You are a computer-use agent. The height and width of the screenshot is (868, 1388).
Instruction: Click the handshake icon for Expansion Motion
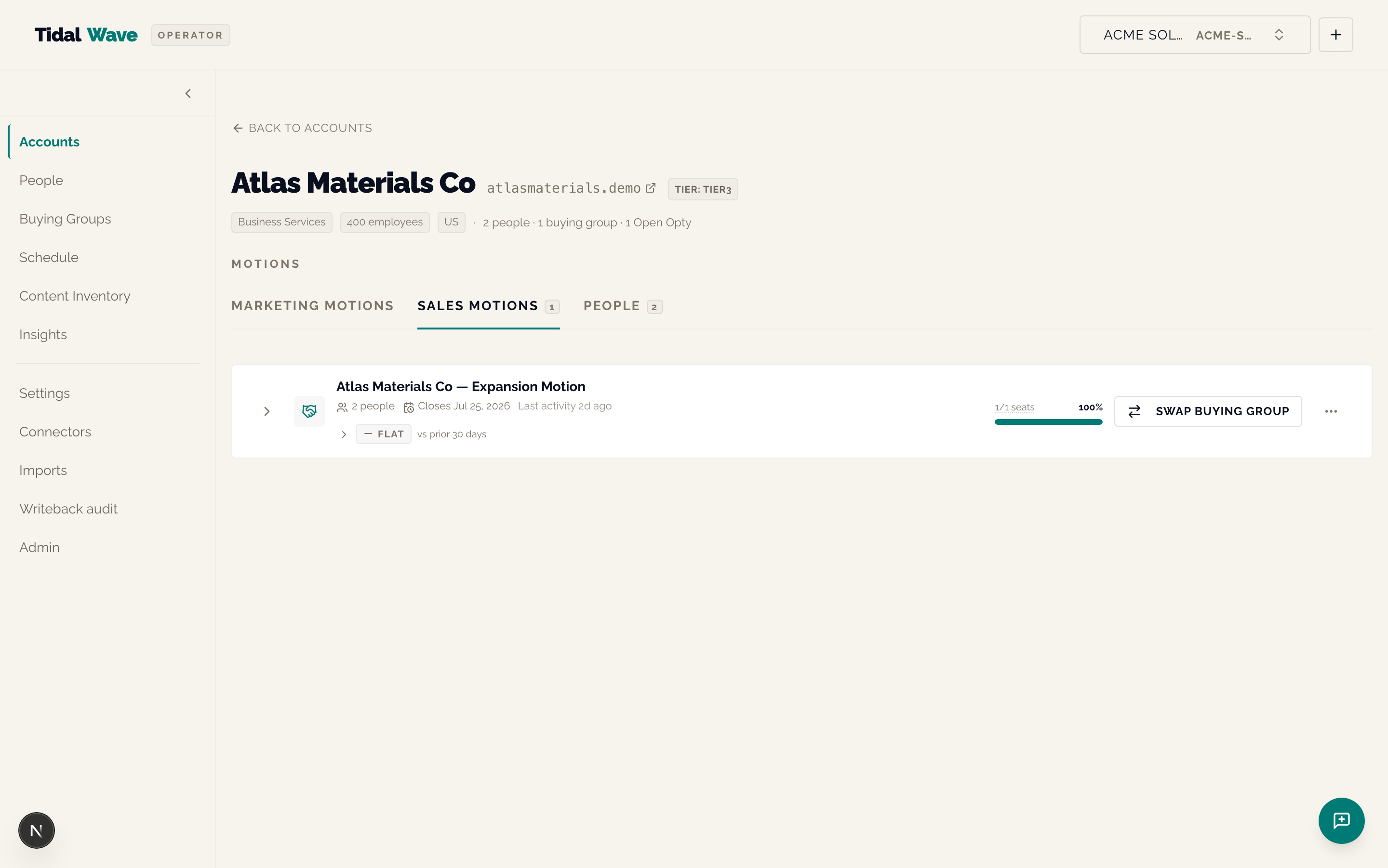pos(309,411)
